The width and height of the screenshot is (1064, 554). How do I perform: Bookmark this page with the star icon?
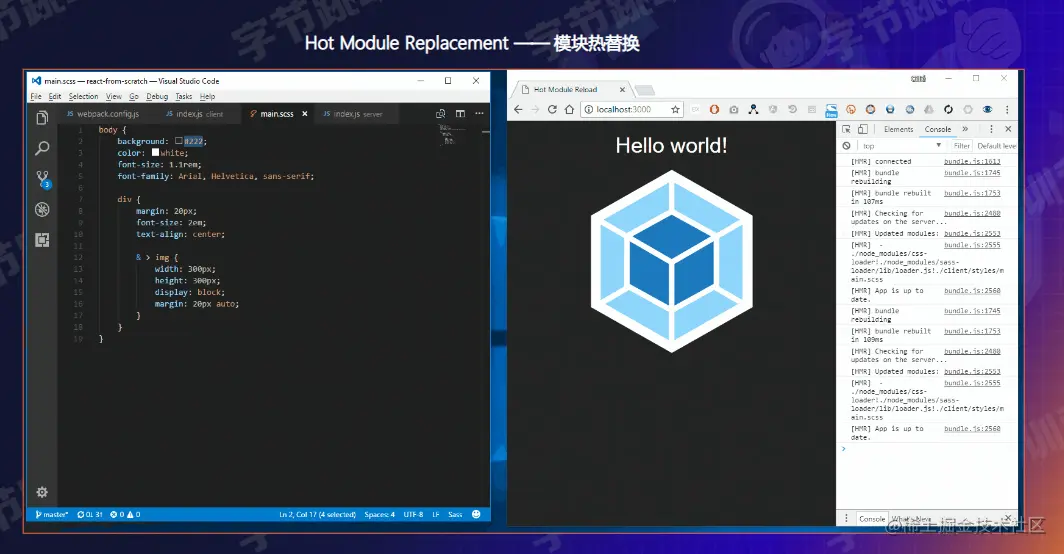coord(675,109)
